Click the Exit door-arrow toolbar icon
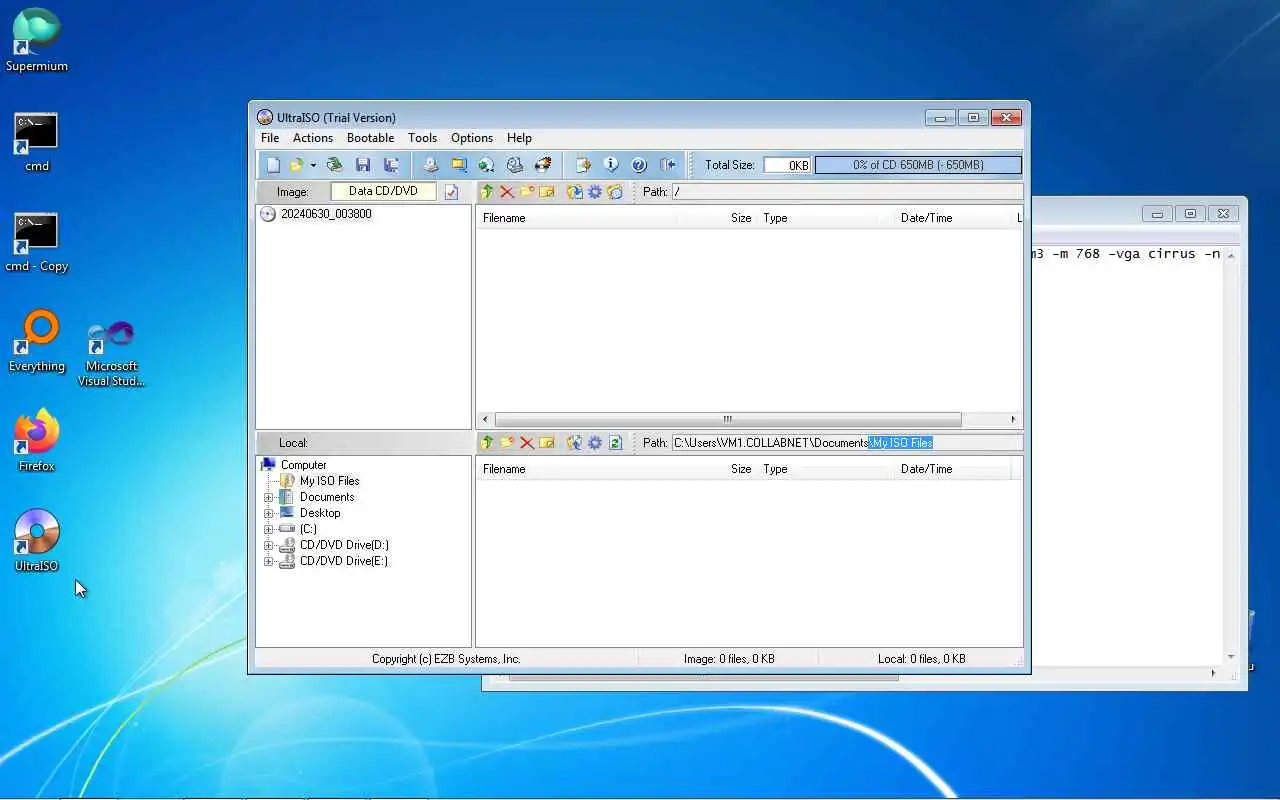This screenshot has height=800, width=1280. [667, 165]
